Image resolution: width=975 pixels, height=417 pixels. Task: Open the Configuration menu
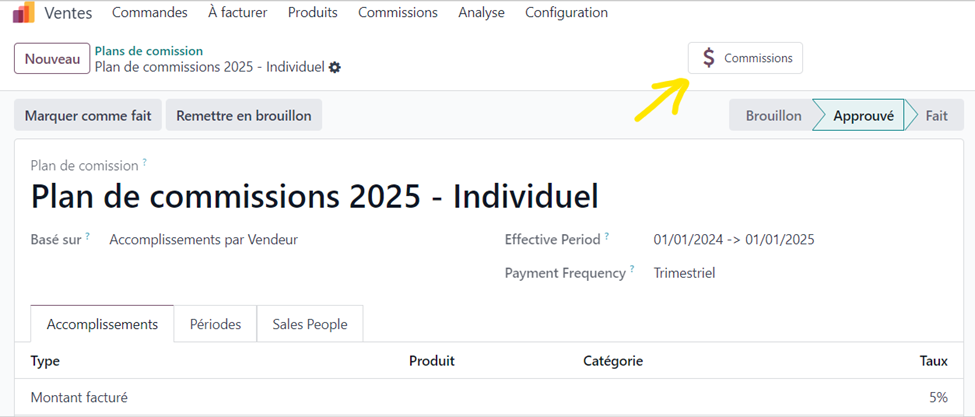tap(566, 12)
